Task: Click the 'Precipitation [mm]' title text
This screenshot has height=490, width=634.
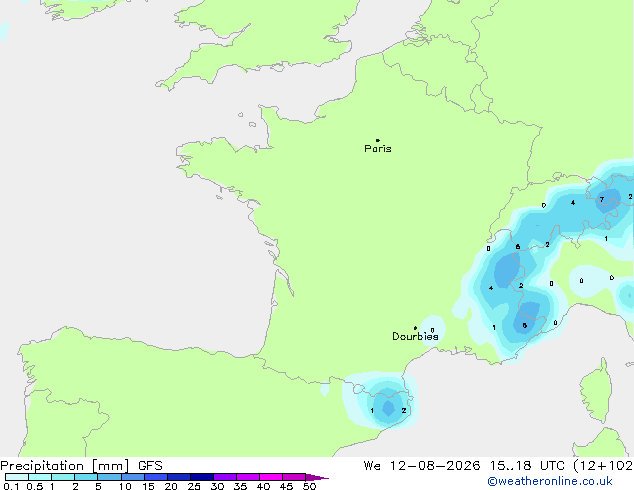Action: 65,466
